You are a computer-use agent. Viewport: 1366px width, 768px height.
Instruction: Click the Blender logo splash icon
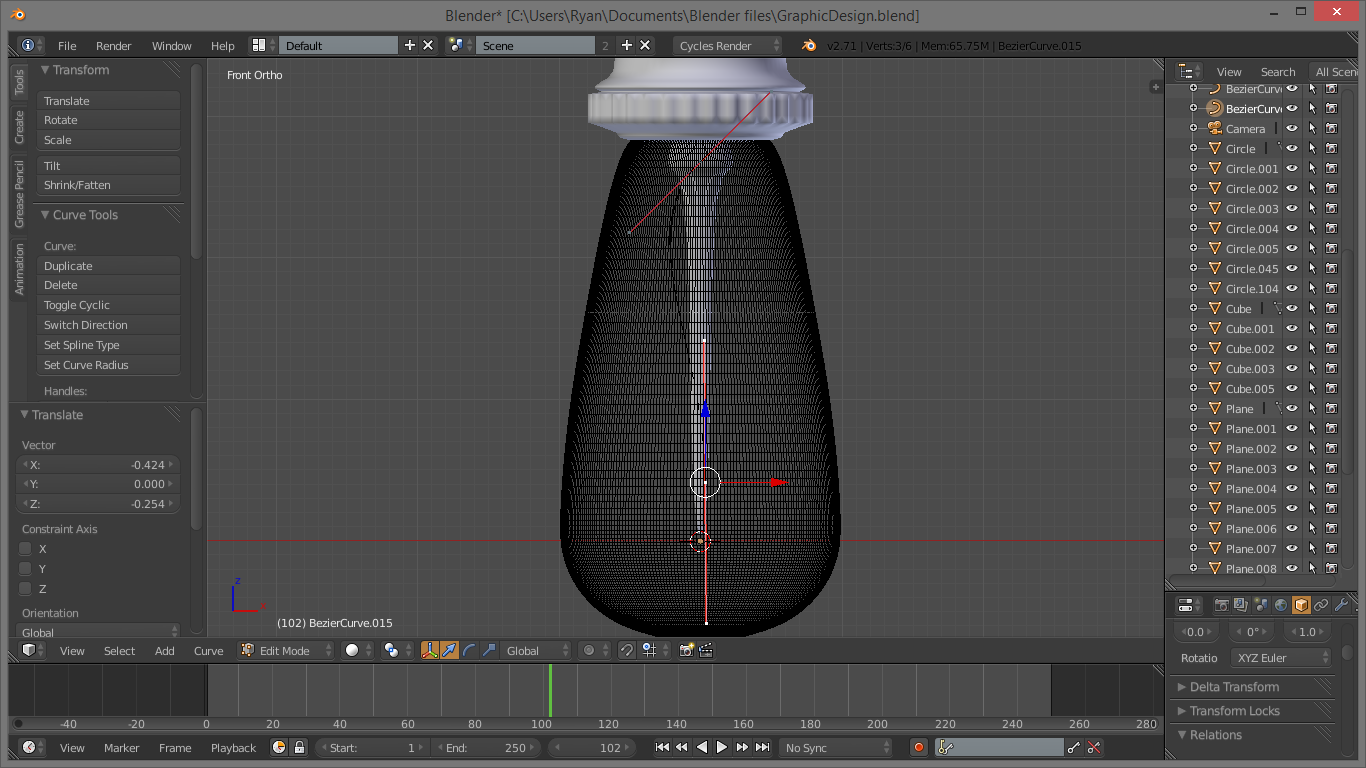[808, 45]
